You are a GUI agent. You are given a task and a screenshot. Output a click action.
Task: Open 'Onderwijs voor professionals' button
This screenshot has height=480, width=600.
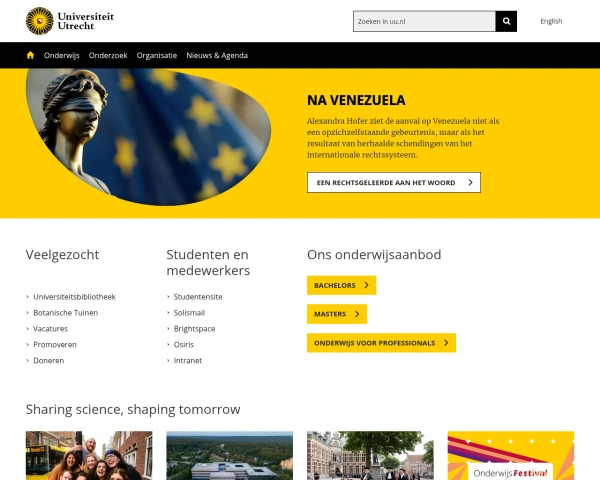[x=381, y=343]
